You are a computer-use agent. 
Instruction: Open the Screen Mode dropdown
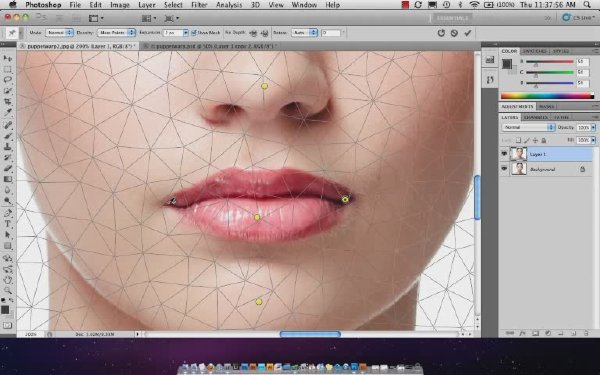171,18
